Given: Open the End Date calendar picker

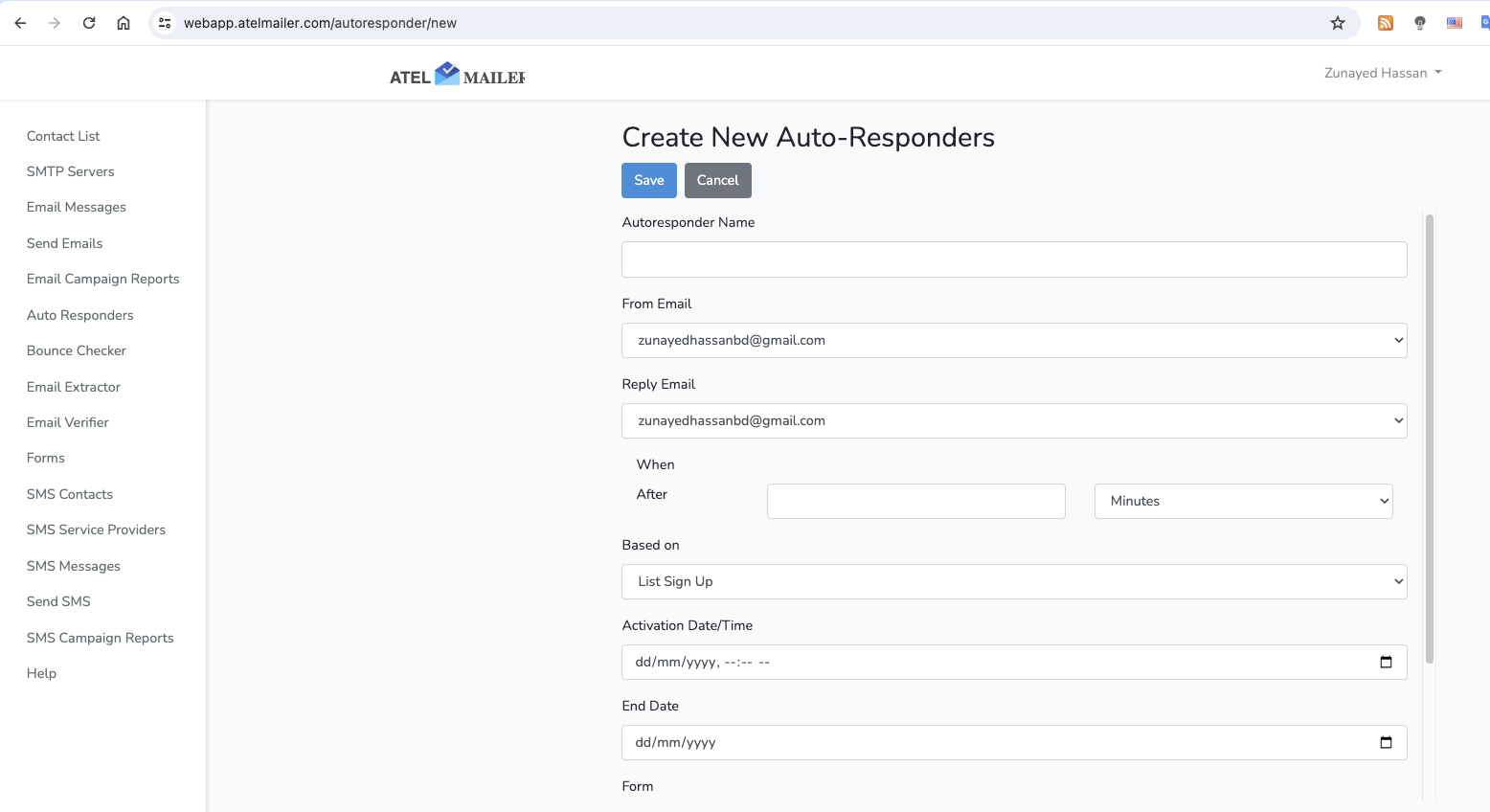Looking at the screenshot, I should click(x=1386, y=742).
